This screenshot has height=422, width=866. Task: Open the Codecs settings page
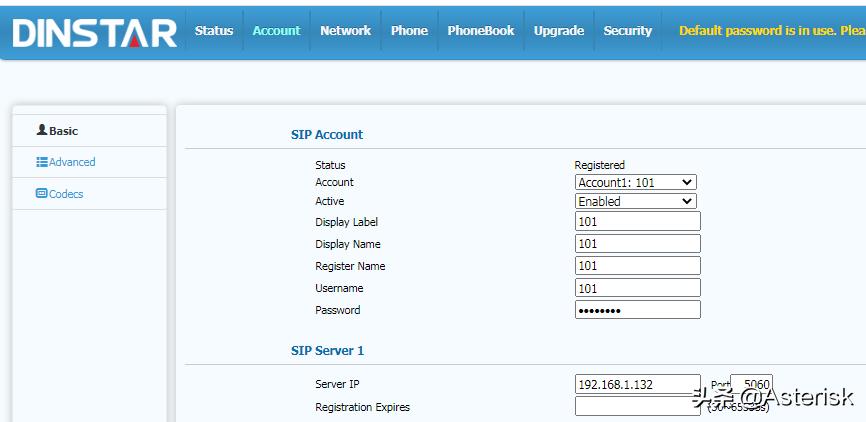(x=89, y=194)
